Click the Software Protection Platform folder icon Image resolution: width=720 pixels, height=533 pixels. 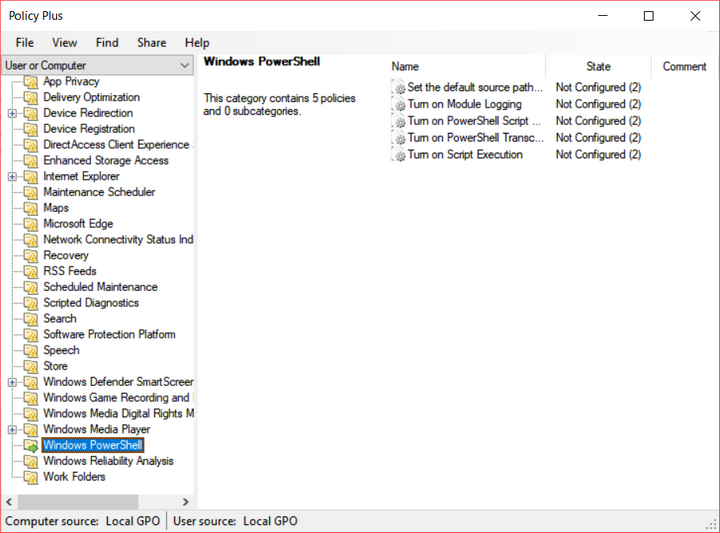[x=31, y=335]
